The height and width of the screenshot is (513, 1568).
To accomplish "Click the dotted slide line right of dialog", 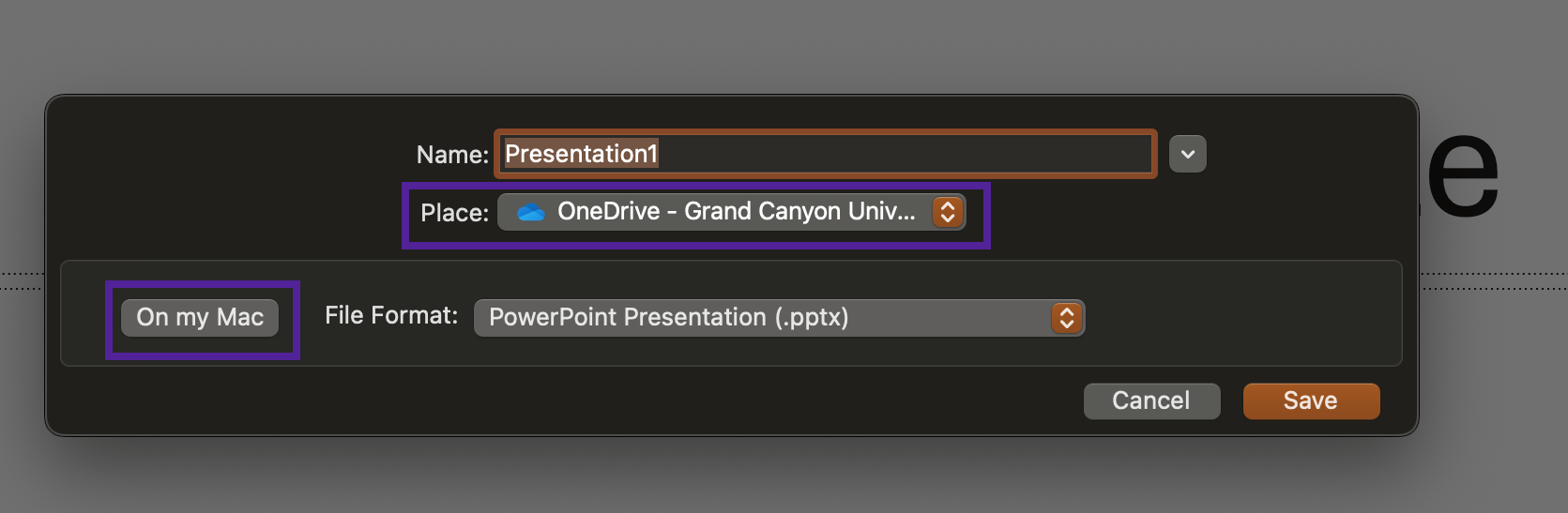I will click(x=1493, y=281).
